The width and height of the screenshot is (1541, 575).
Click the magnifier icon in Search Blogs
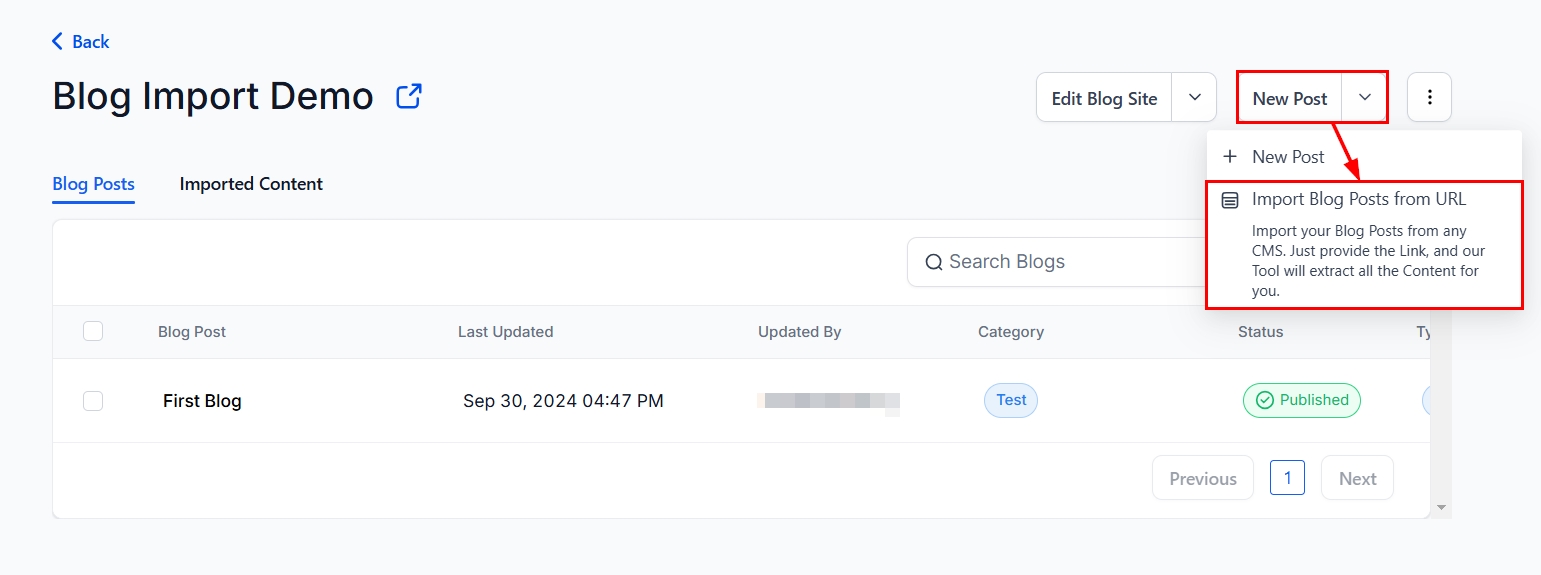tap(934, 262)
